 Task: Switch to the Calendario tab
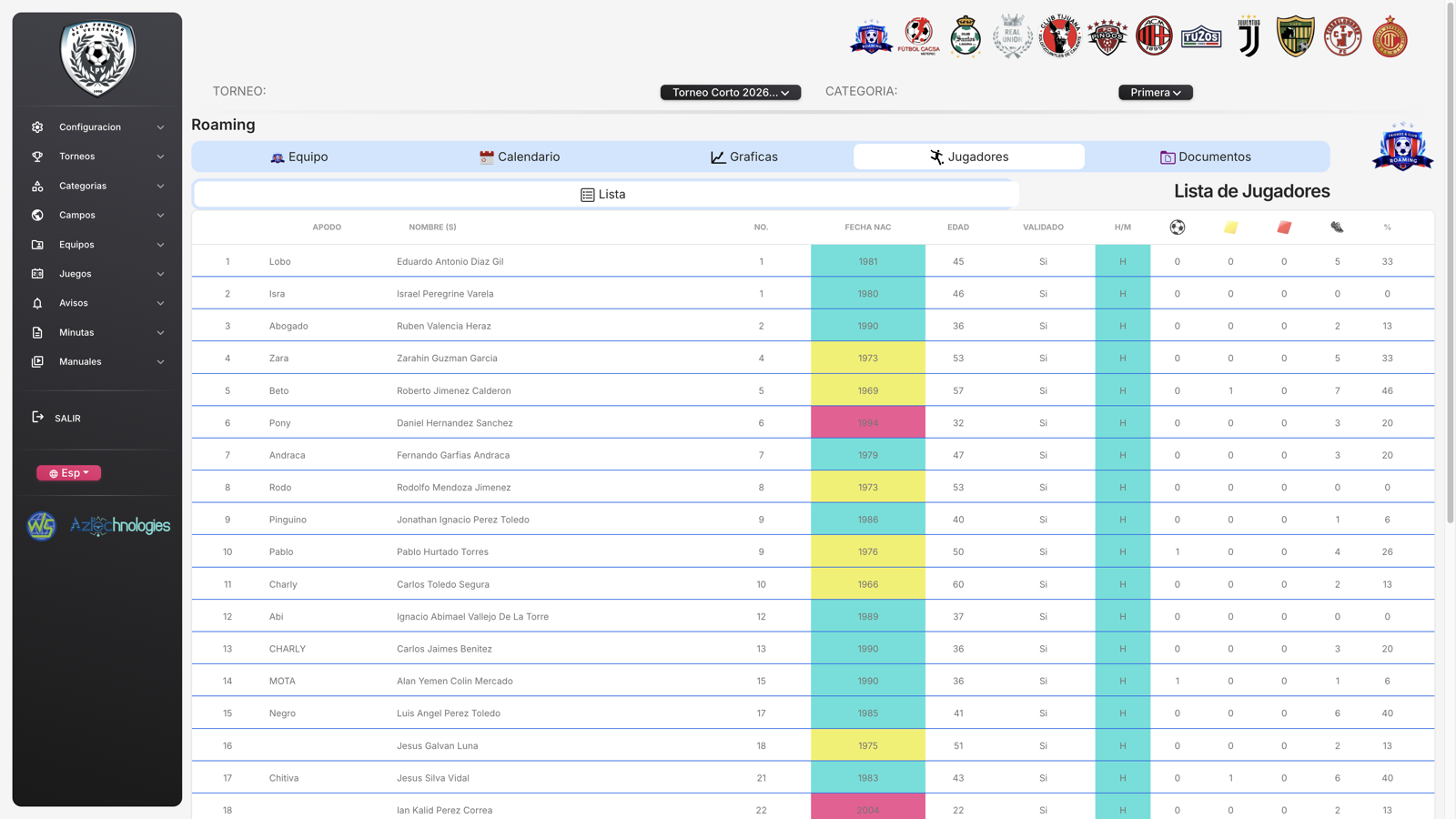pyautogui.click(x=520, y=157)
